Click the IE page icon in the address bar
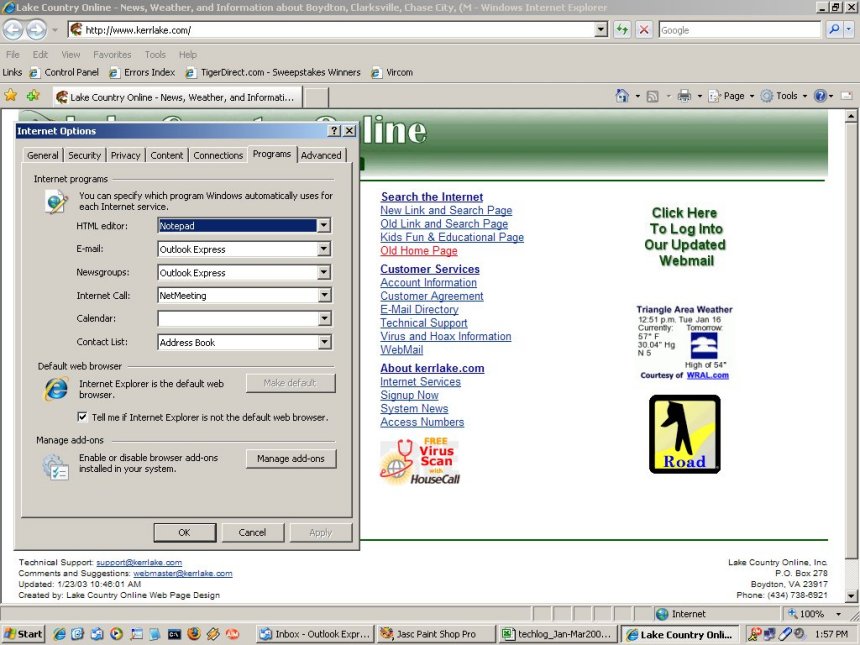Viewport: 860px width, 645px height. [x=76, y=30]
